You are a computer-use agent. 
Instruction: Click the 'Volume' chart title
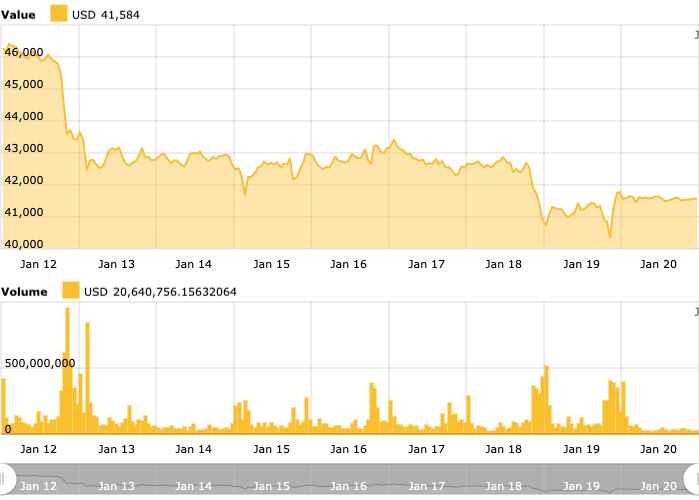tap(24, 292)
